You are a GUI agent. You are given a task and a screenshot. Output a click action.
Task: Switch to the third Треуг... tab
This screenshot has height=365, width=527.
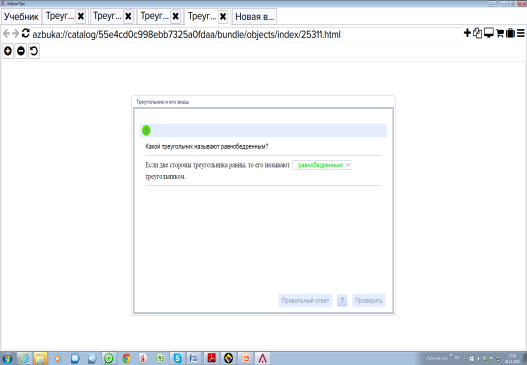coord(155,16)
